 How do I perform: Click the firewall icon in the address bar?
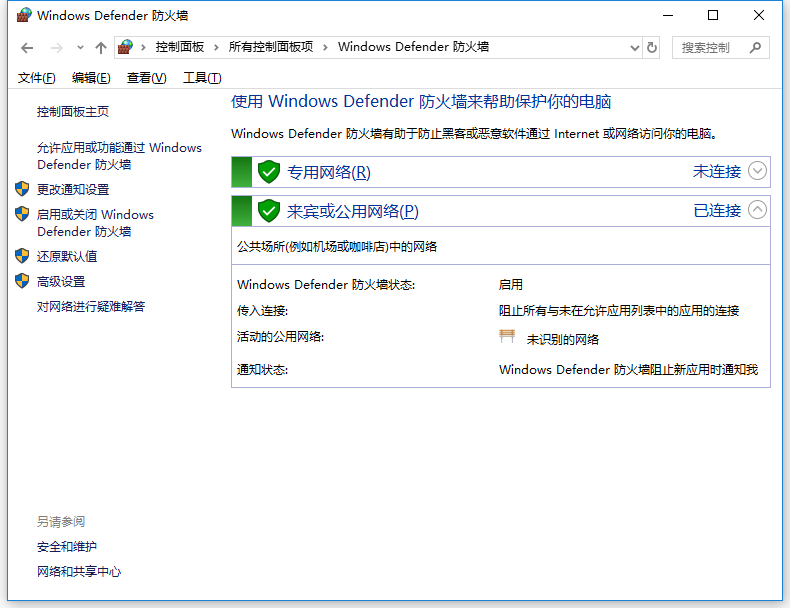click(125, 47)
